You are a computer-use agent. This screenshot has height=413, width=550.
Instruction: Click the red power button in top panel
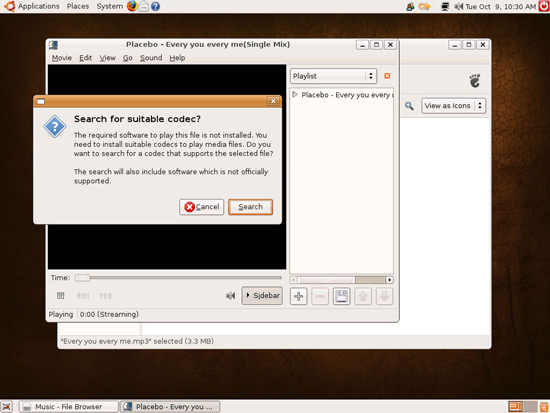544,6
